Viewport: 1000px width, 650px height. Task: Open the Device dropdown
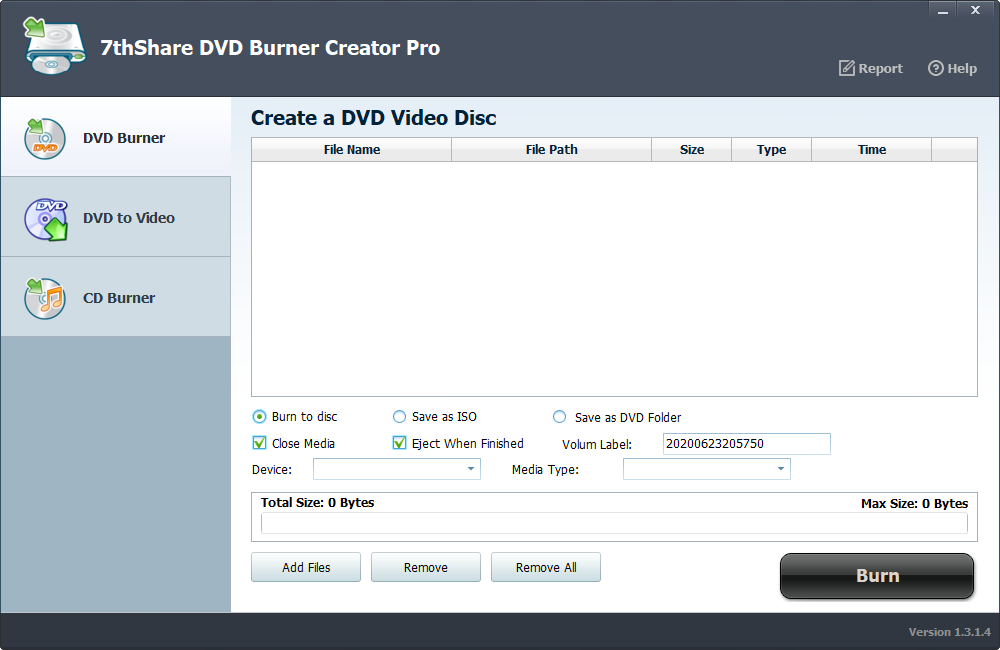click(x=397, y=469)
